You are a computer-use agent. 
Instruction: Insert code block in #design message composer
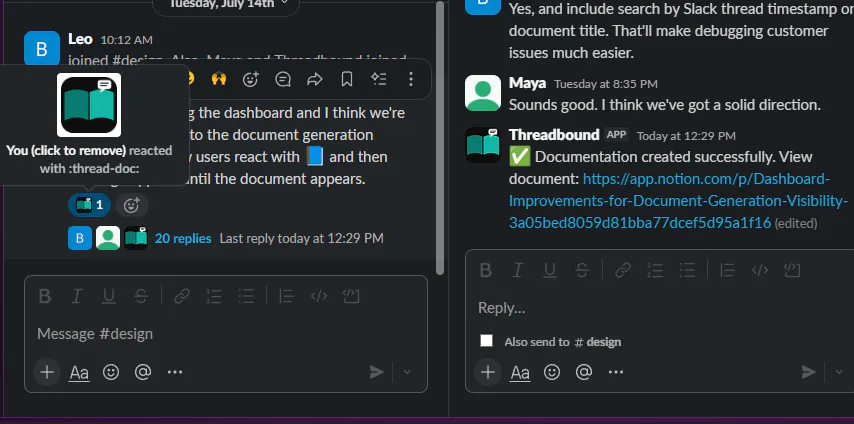click(351, 296)
